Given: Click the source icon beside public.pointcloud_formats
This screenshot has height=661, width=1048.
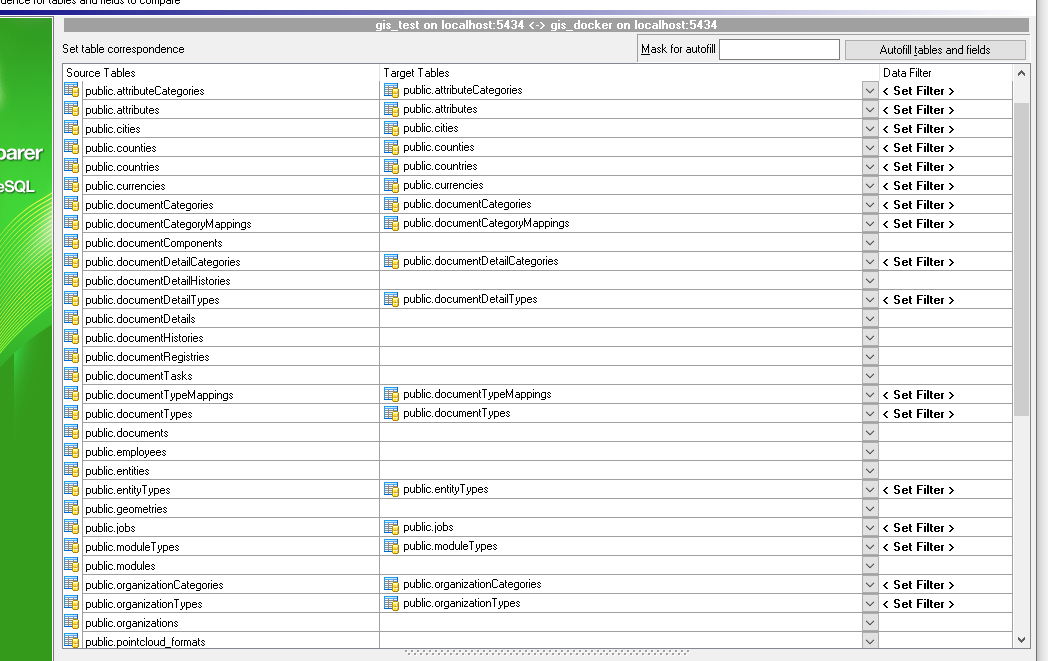Looking at the screenshot, I should (x=71, y=641).
